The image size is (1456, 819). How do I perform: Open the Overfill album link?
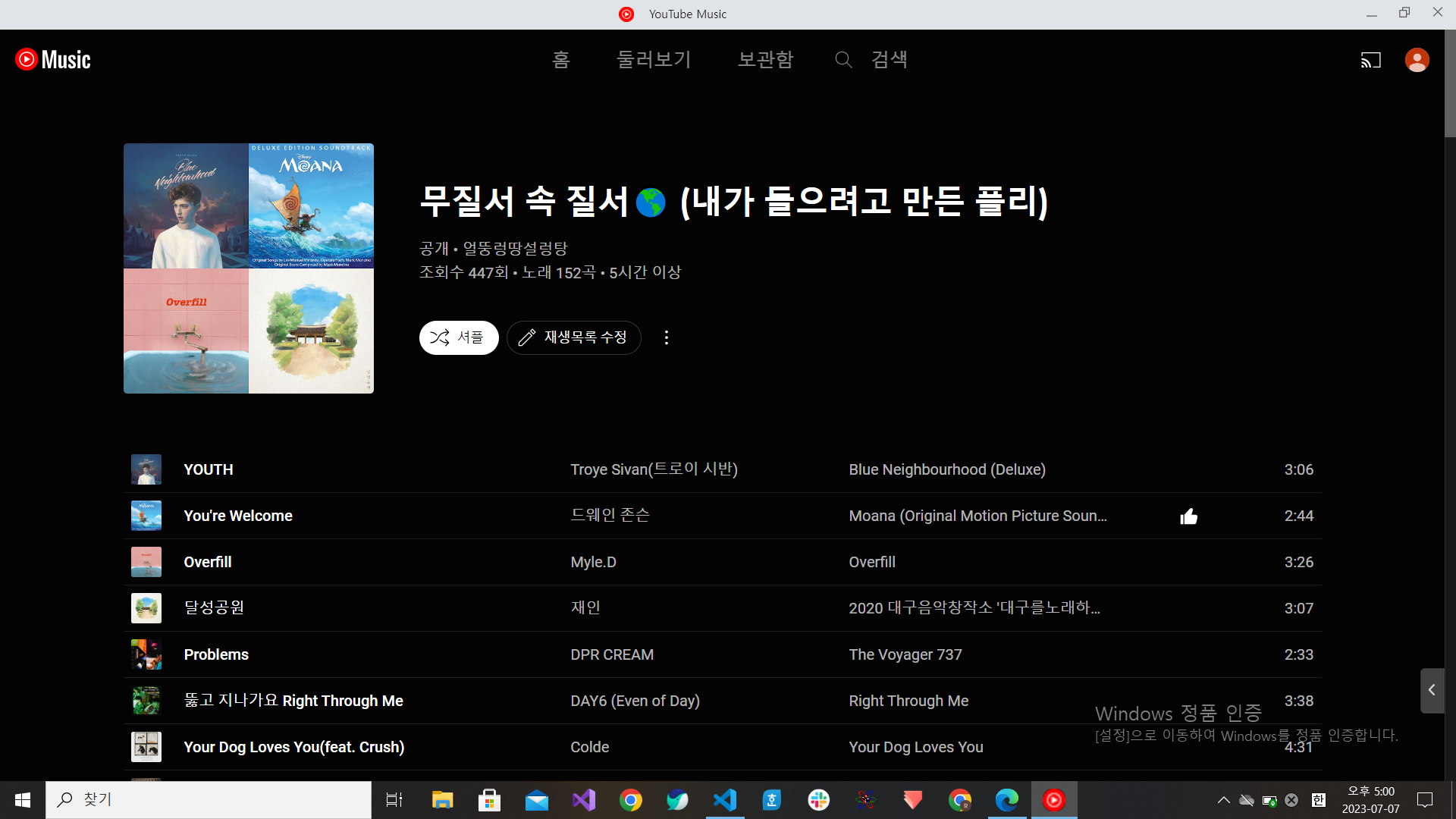tap(872, 562)
